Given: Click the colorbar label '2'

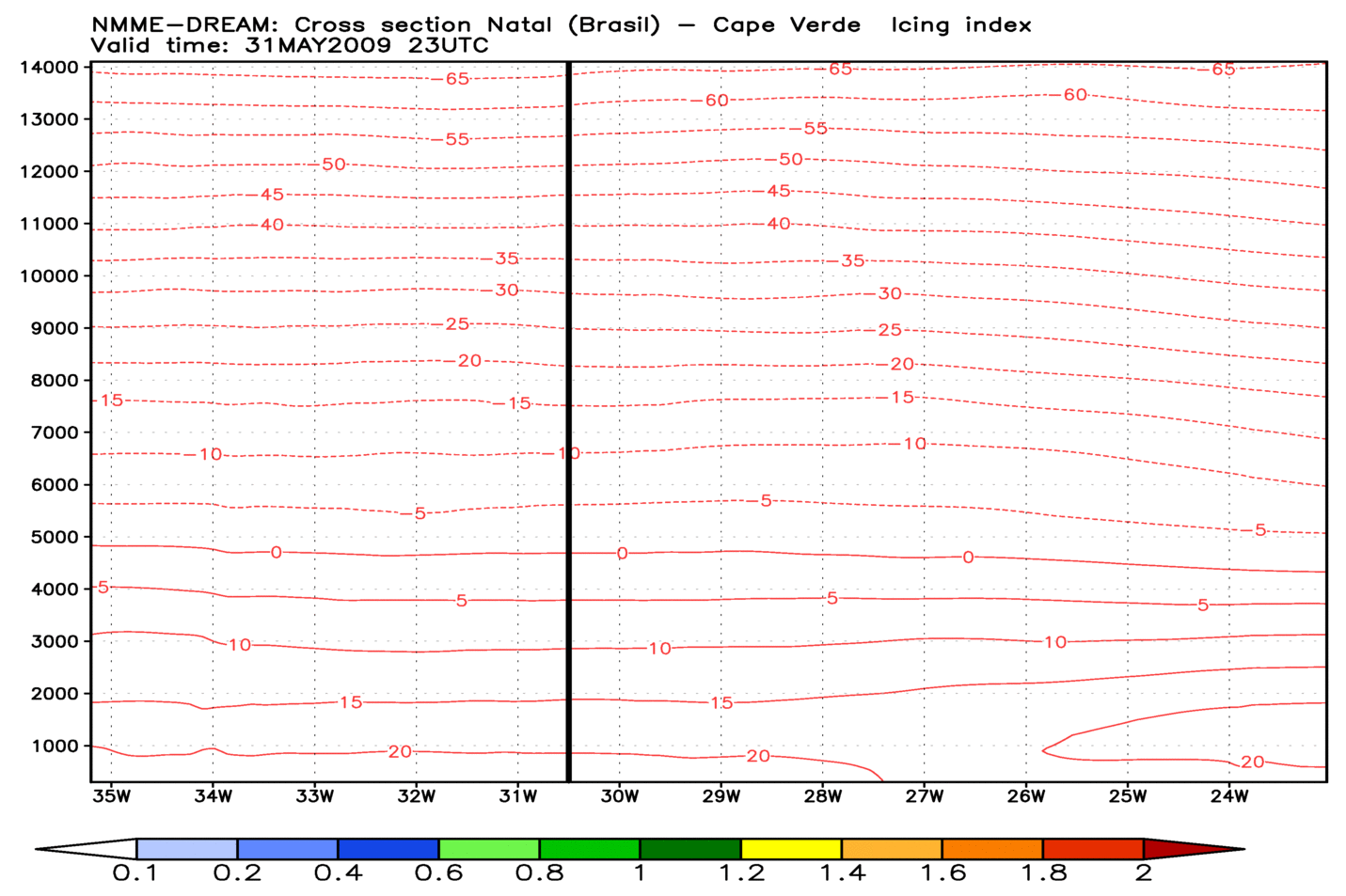Looking at the screenshot, I should tap(1144, 873).
